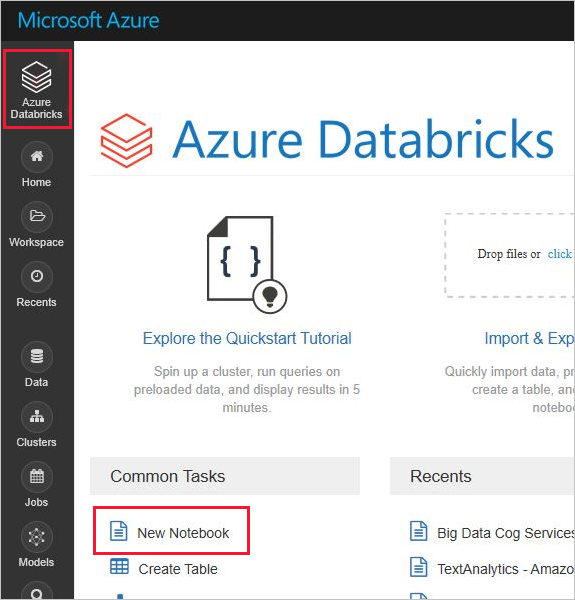Go to Home in the sidebar
575x600 pixels.
[x=37, y=157]
